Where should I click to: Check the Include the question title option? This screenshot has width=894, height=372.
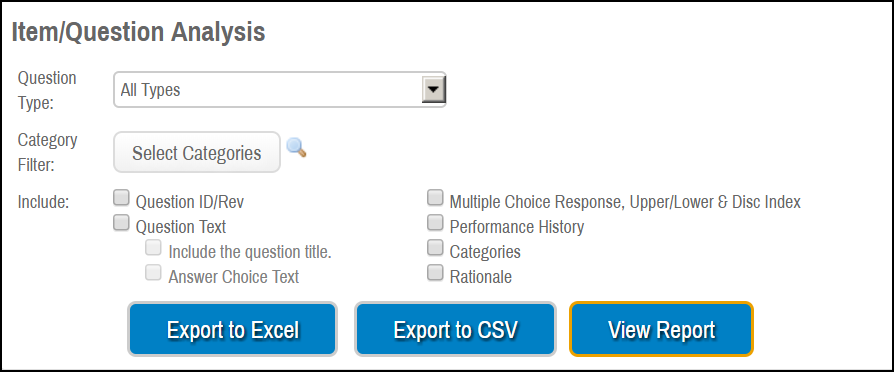click(153, 248)
